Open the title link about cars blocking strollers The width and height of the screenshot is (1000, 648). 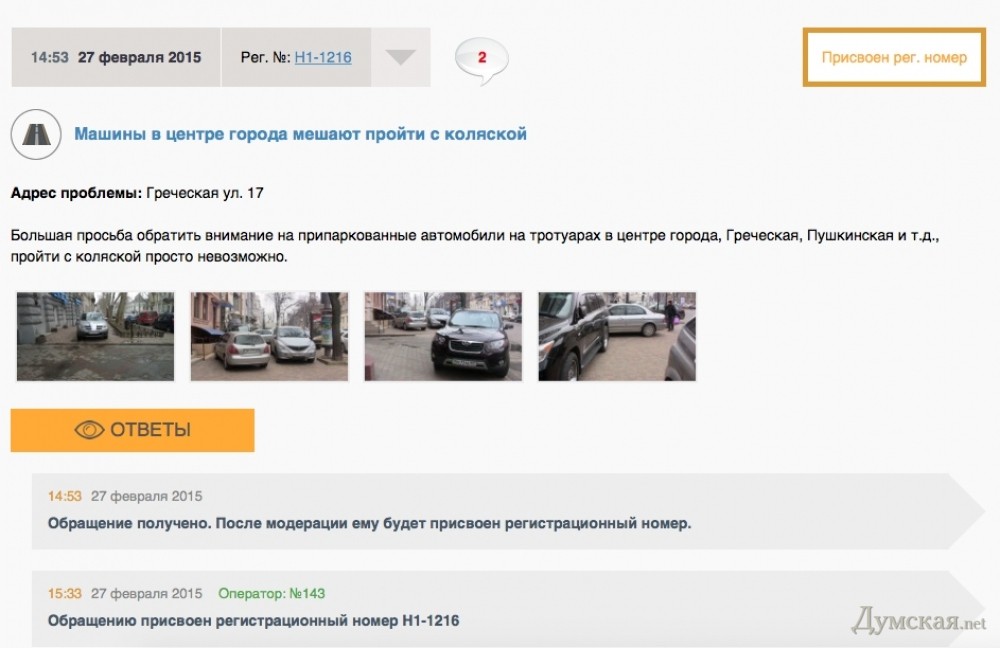[300, 134]
